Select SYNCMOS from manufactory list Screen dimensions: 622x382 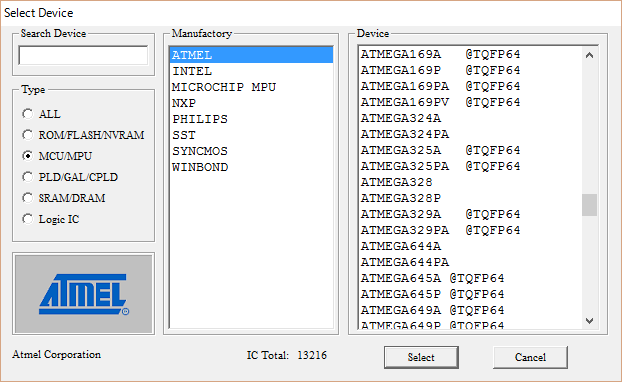(x=251, y=151)
